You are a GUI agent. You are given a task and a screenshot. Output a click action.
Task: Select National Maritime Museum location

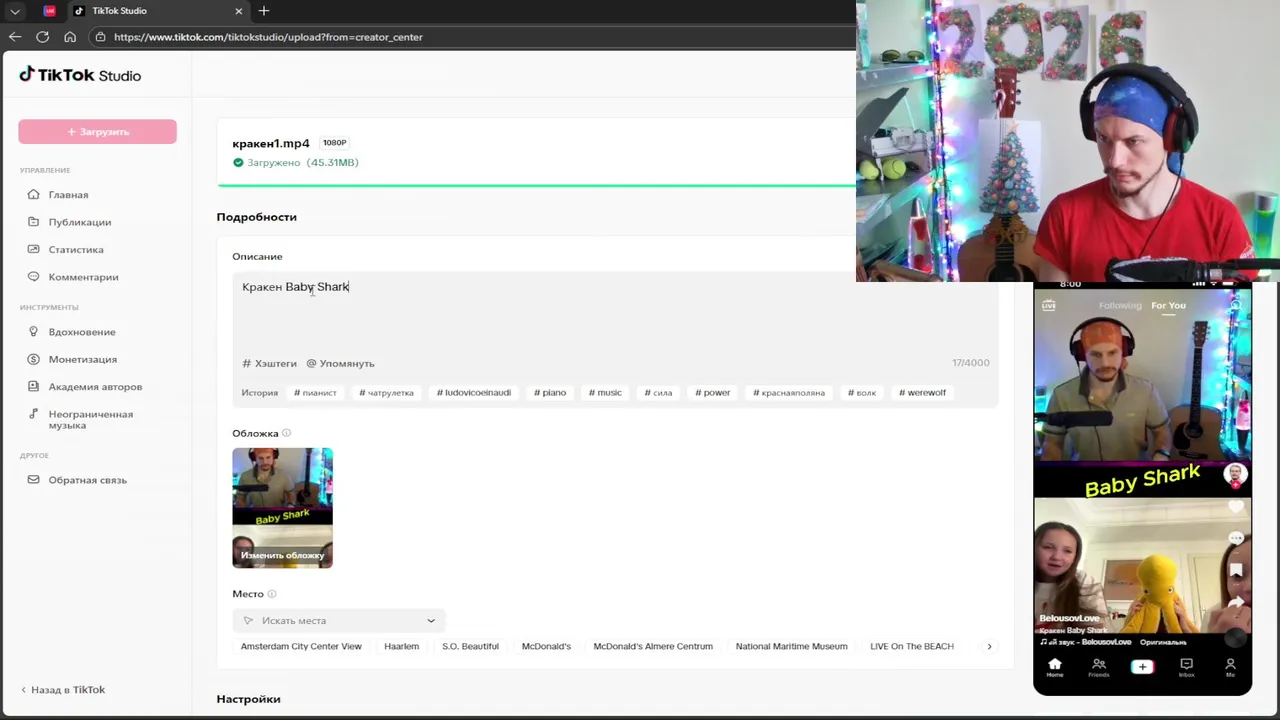[x=791, y=647]
